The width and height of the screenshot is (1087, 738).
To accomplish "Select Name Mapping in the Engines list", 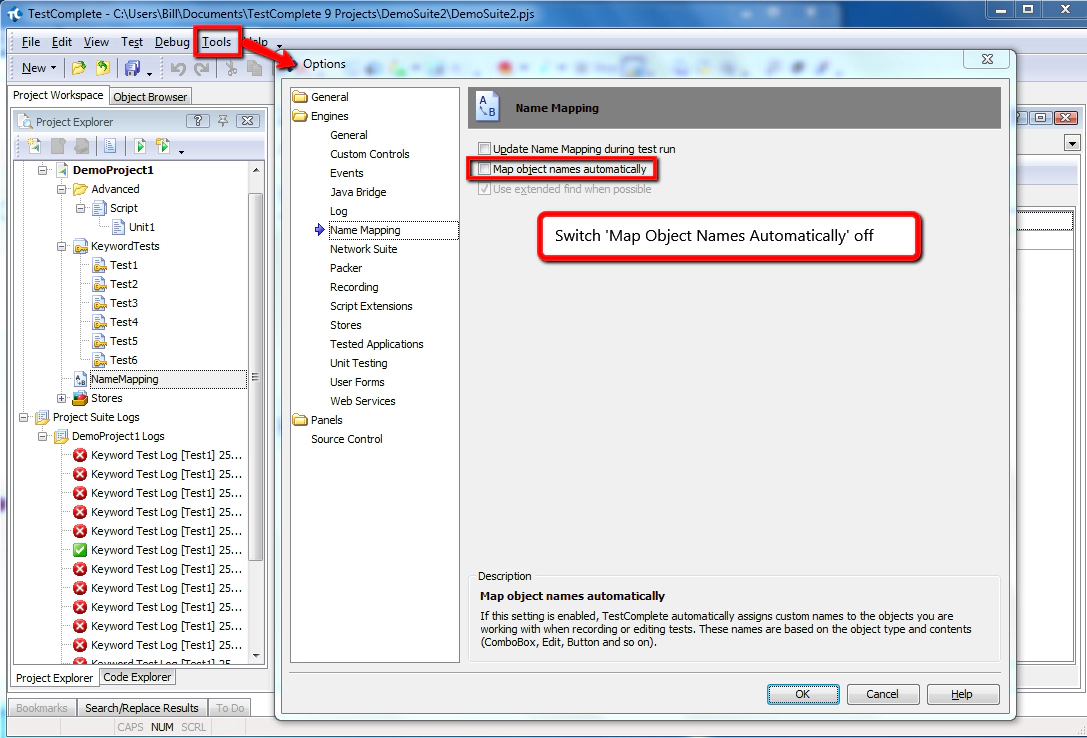I will click(x=366, y=229).
